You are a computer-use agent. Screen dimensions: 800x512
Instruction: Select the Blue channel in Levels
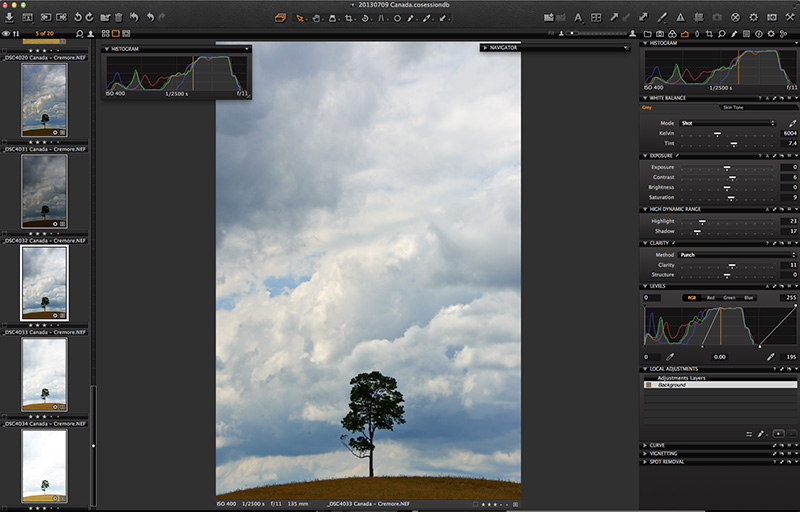tap(749, 297)
